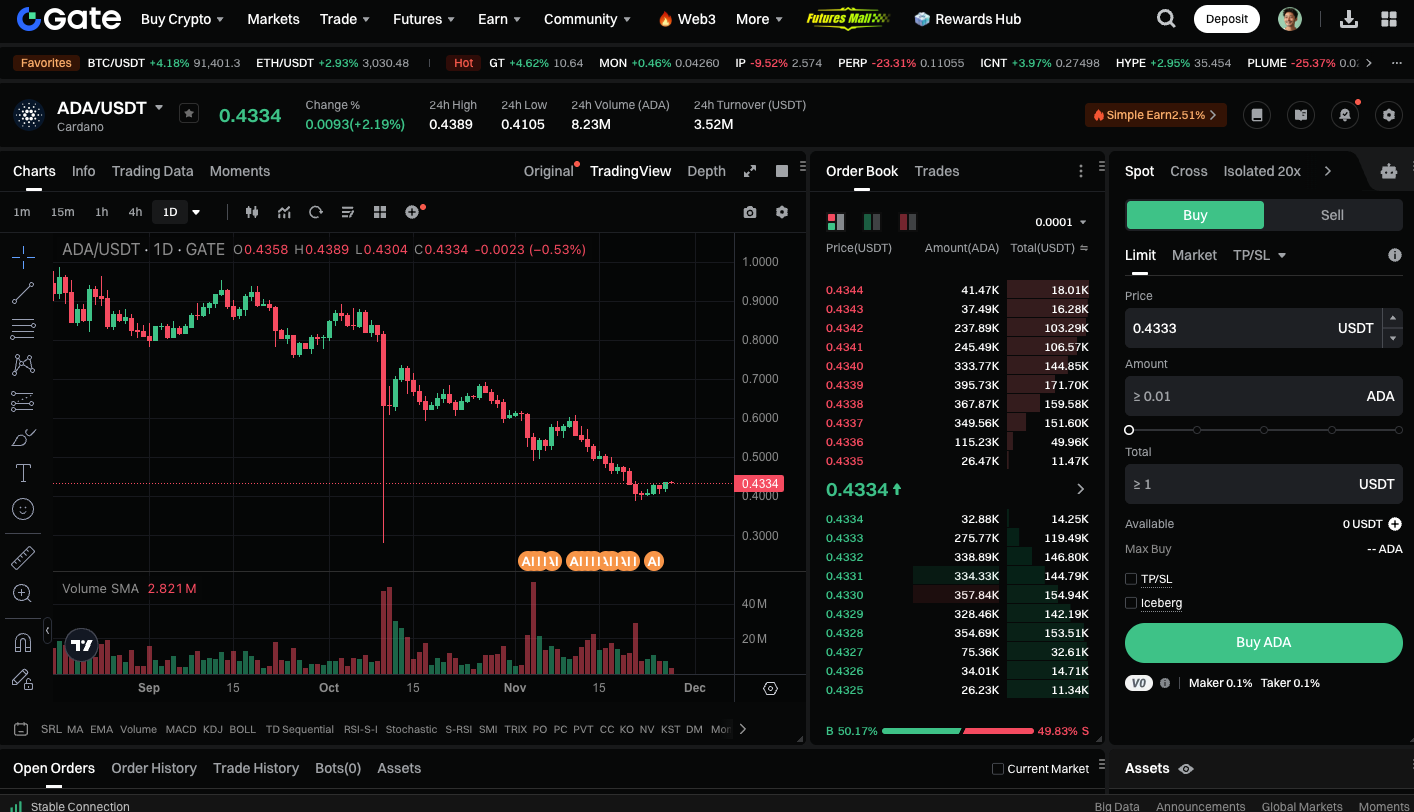Select the XABCD pattern tool

click(23, 365)
